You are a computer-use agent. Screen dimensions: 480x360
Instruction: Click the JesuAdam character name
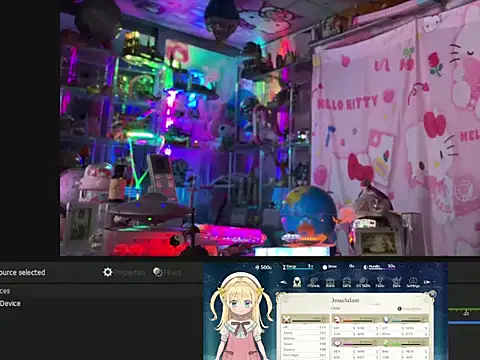coord(345,300)
